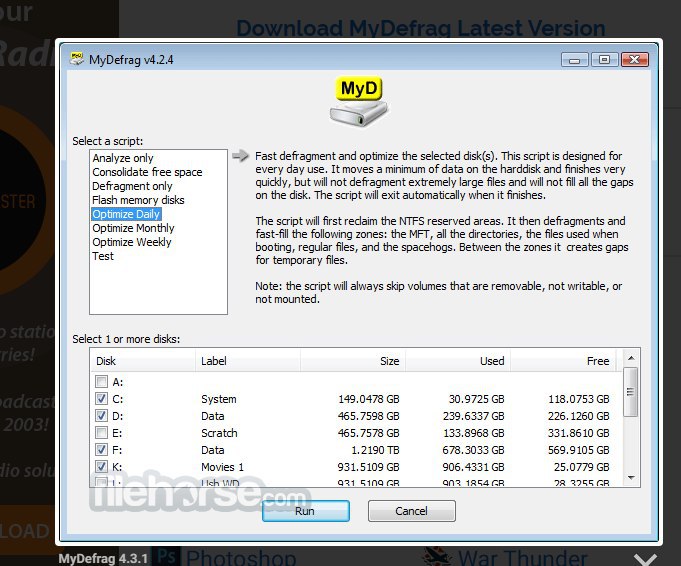Click the Free column header
681x566 pixels.
[563, 361]
